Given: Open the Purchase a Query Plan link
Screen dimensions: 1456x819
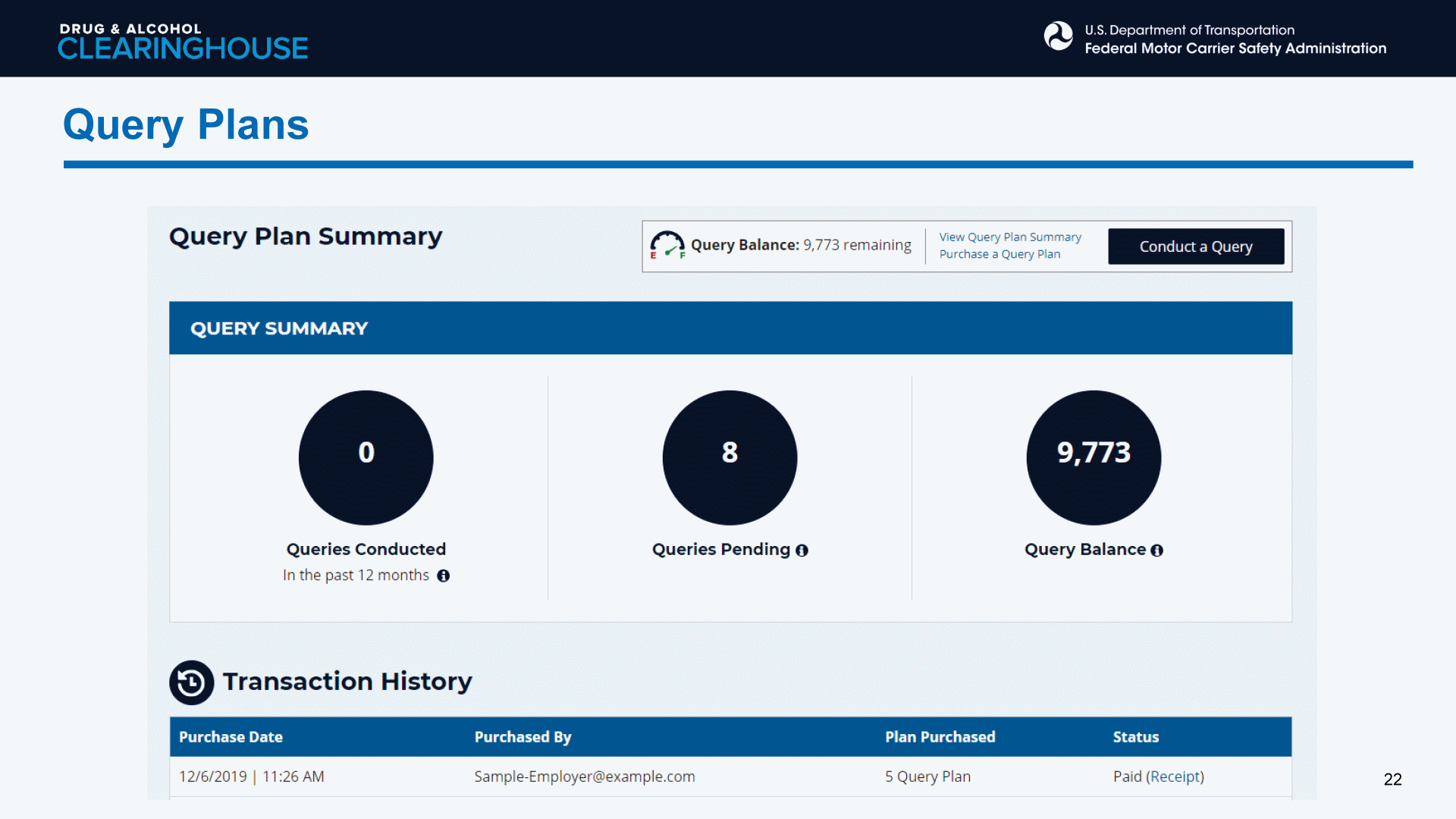Looking at the screenshot, I should pos(999,254).
